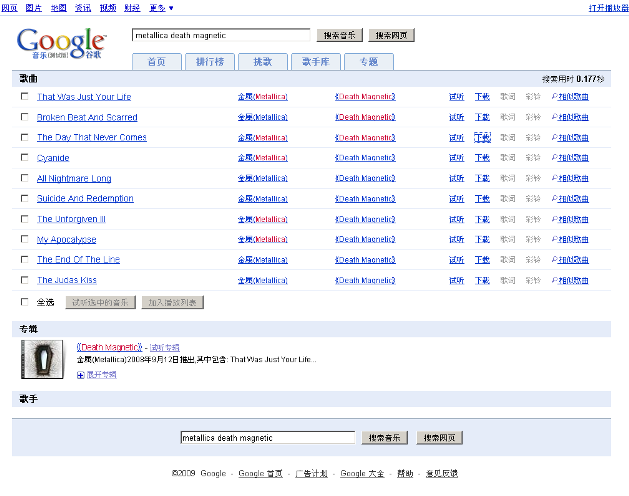Open Google 首页 footer link
The image size is (629, 496).
pyautogui.click(x=261, y=474)
